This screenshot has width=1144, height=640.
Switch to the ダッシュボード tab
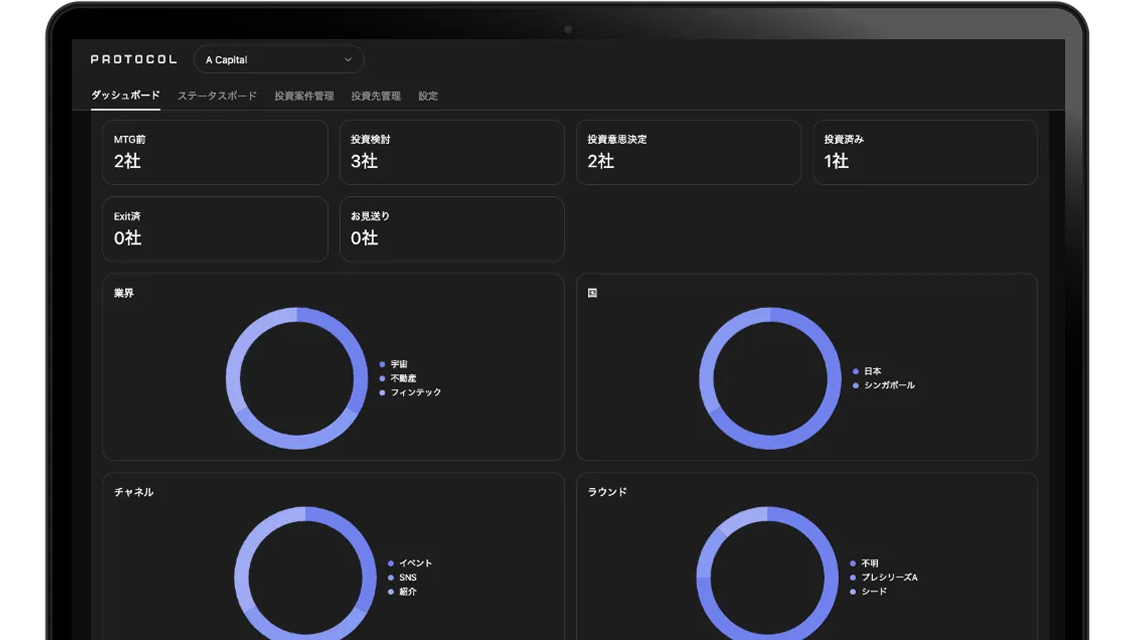pyautogui.click(x=125, y=96)
